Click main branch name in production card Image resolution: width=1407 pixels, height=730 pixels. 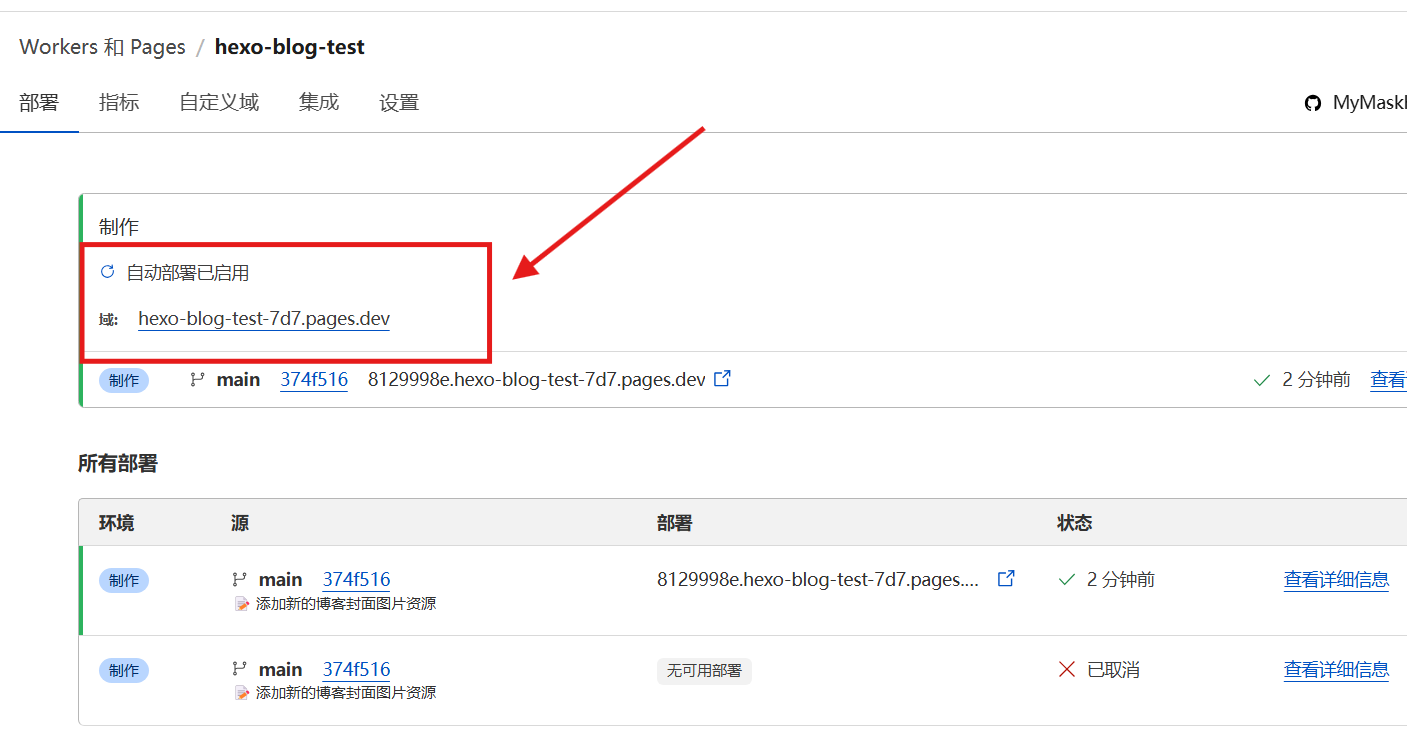coord(238,380)
